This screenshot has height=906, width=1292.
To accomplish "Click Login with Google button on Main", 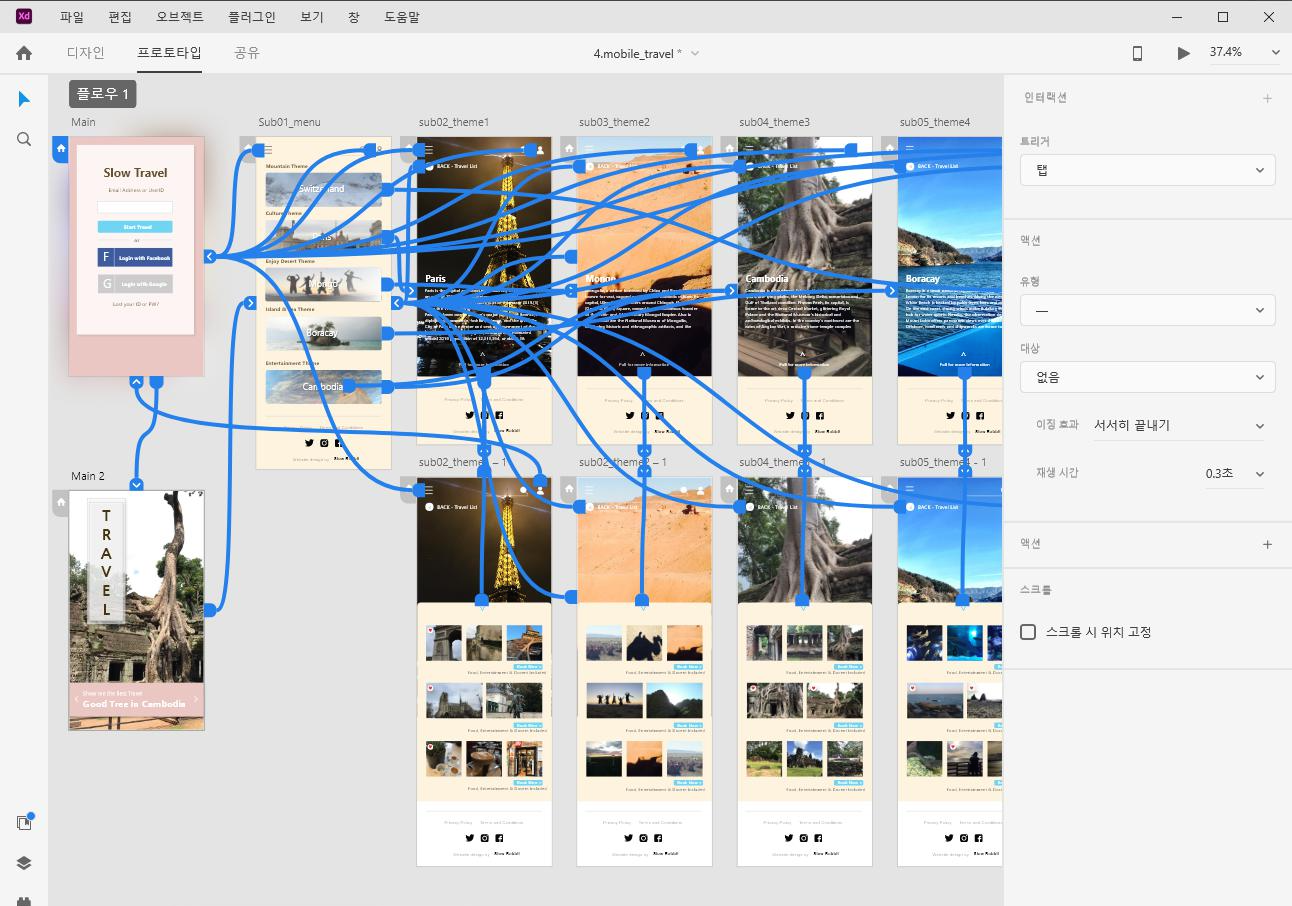I will pos(135,284).
